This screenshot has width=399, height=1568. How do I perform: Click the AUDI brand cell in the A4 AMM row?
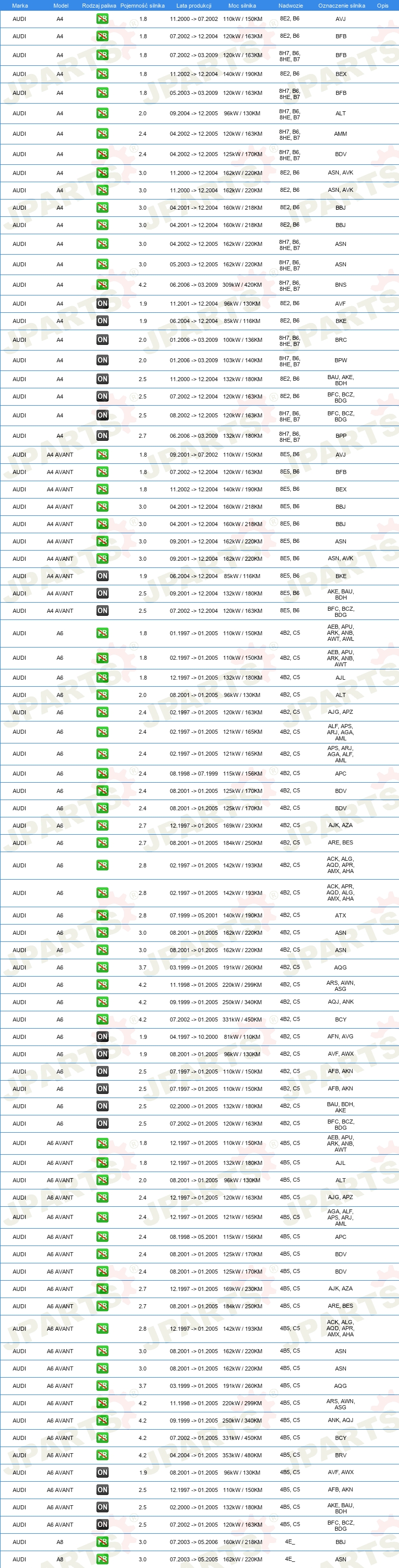tap(19, 133)
